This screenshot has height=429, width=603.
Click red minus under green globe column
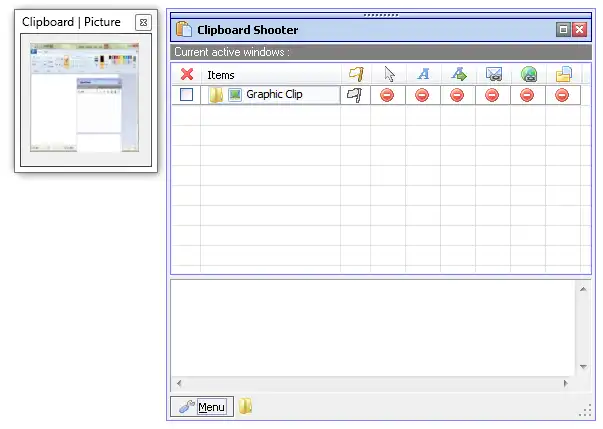(x=527, y=95)
